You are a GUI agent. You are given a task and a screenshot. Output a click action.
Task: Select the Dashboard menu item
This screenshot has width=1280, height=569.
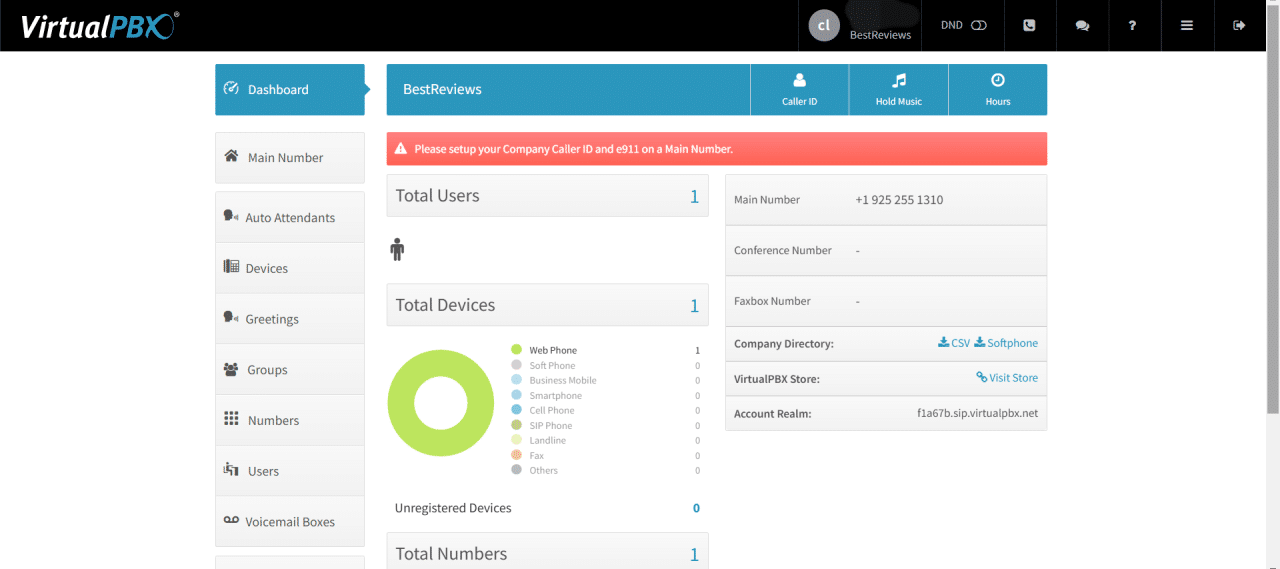[x=290, y=90]
